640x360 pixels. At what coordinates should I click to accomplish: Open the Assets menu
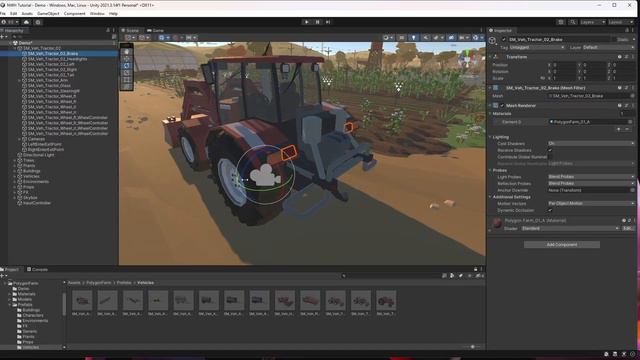tap(27, 13)
